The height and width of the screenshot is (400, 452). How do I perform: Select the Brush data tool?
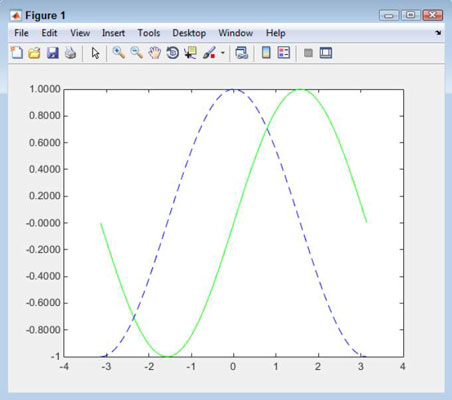[x=209, y=53]
